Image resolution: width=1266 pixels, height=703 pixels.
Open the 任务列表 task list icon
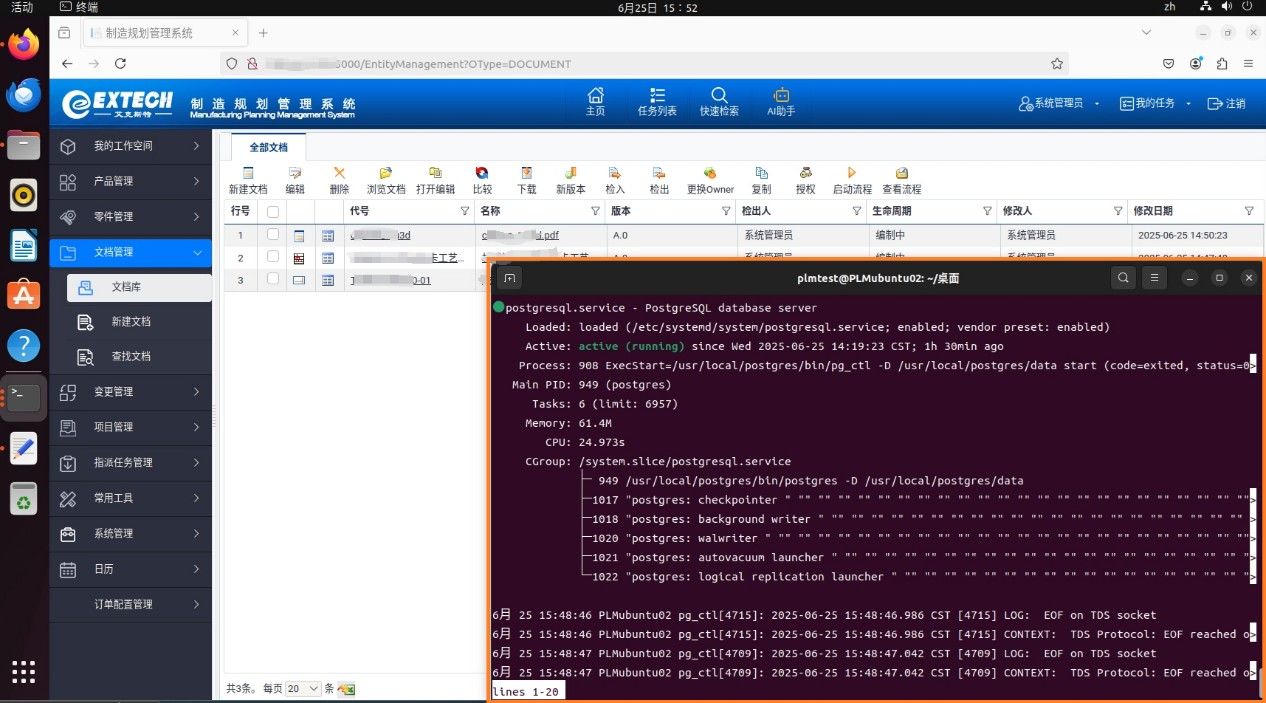pyautogui.click(x=657, y=96)
